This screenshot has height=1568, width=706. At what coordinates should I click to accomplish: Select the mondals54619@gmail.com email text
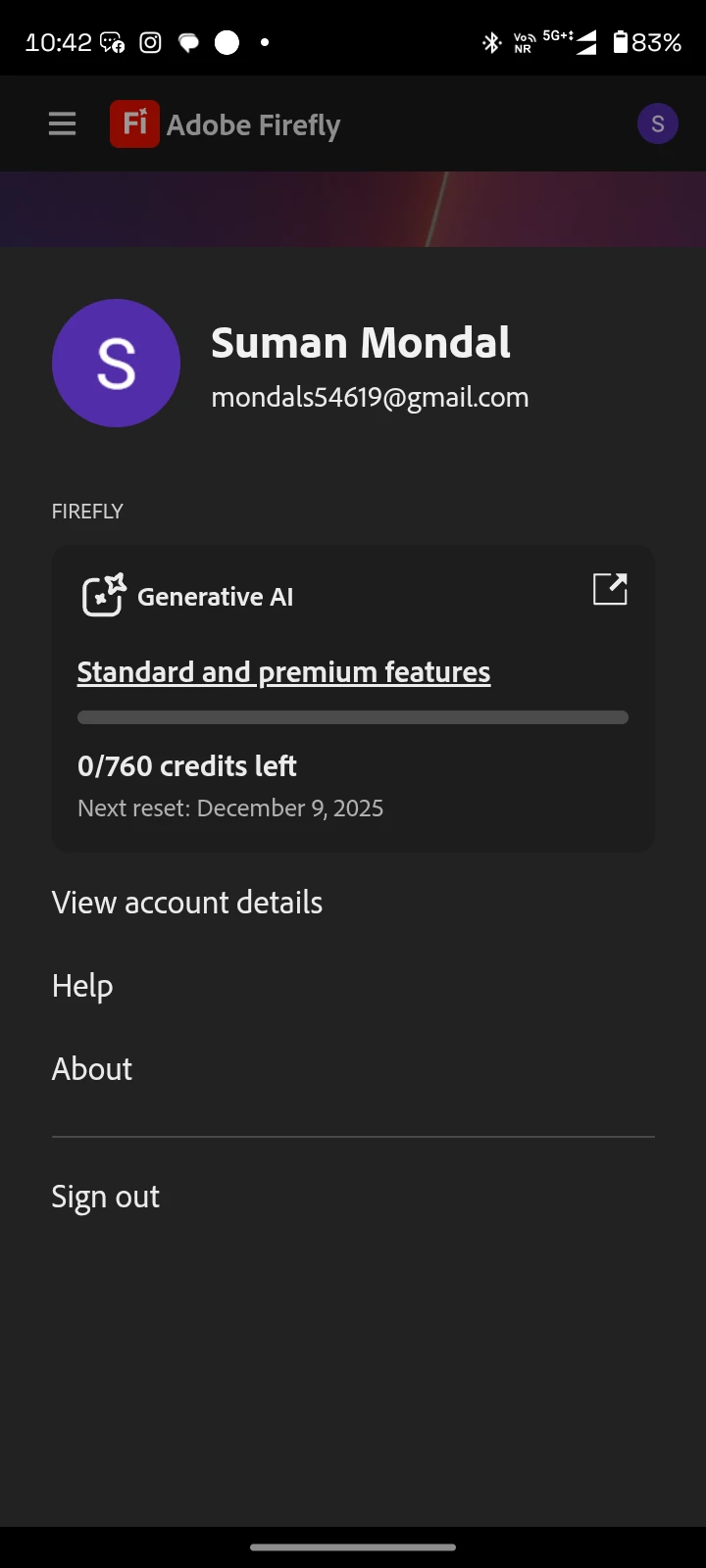point(370,397)
